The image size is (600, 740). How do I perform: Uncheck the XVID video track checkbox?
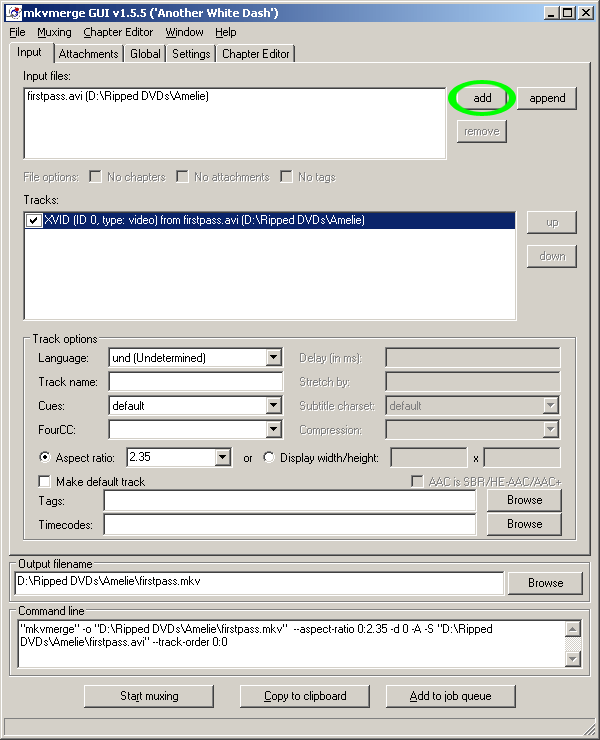point(34,220)
